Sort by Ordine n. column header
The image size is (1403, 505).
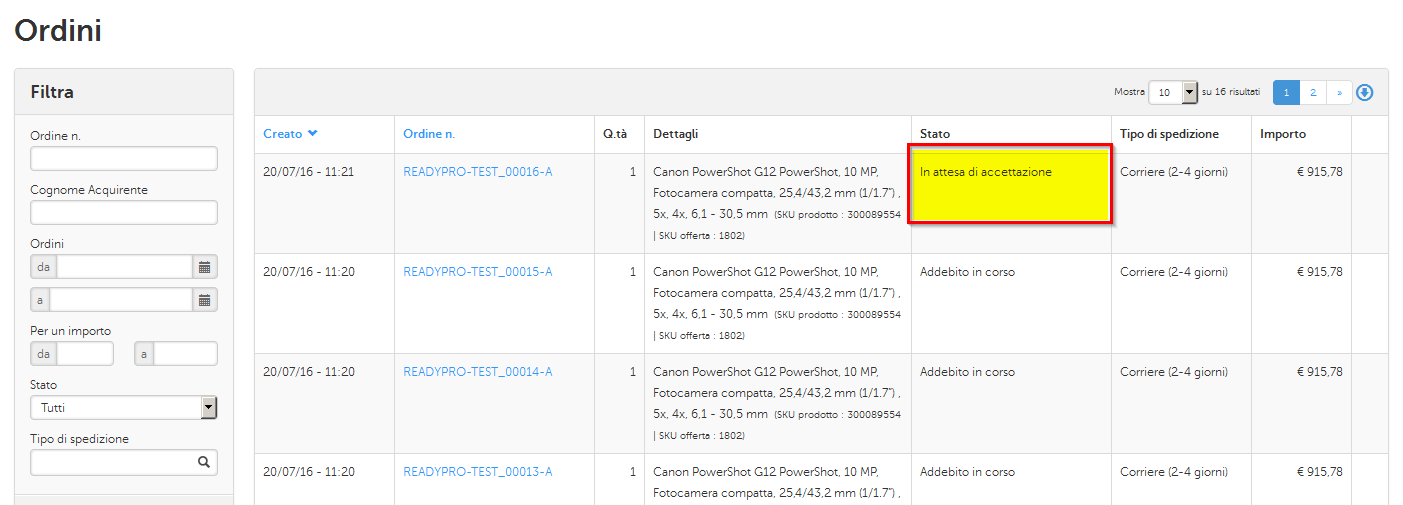(x=429, y=134)
